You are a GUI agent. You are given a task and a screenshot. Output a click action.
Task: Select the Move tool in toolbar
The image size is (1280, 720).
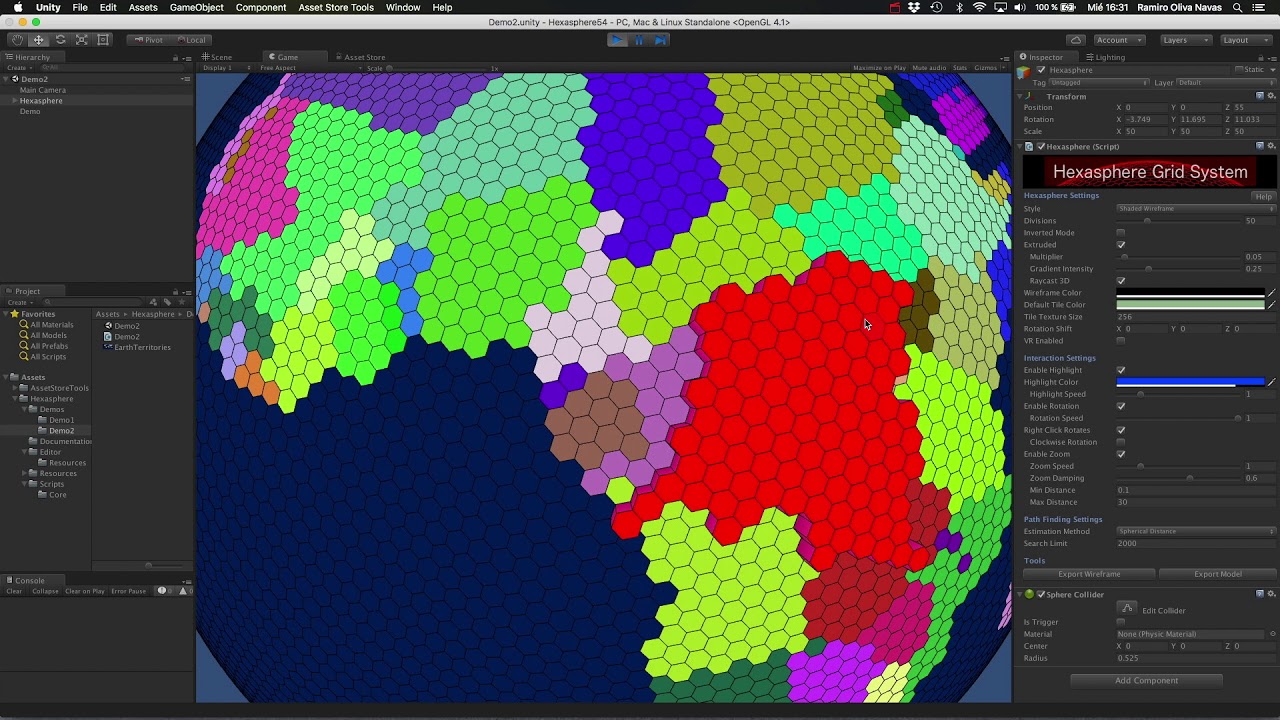(x=38, y=40)
